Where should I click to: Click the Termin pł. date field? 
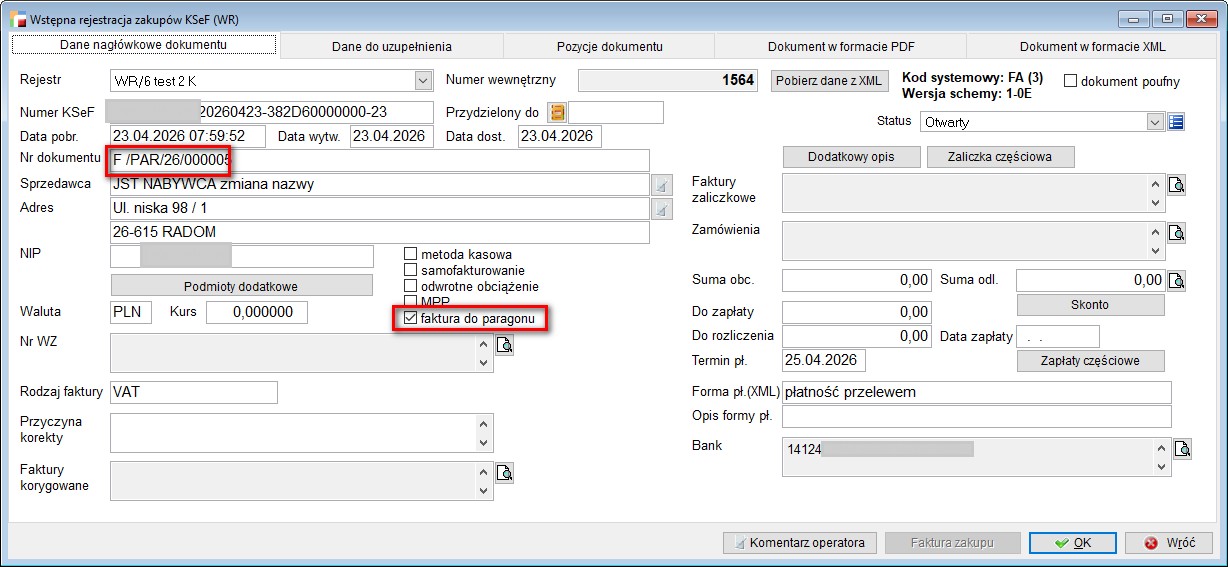(x=824, y=360)
